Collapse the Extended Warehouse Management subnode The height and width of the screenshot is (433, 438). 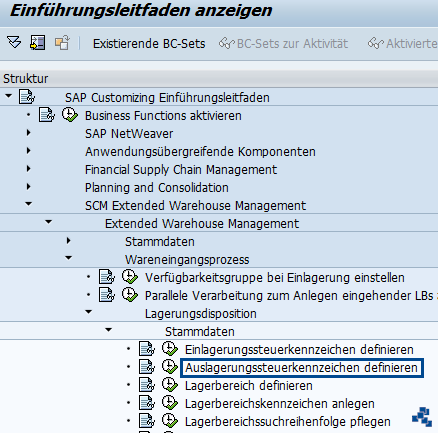tap(49, 222)
